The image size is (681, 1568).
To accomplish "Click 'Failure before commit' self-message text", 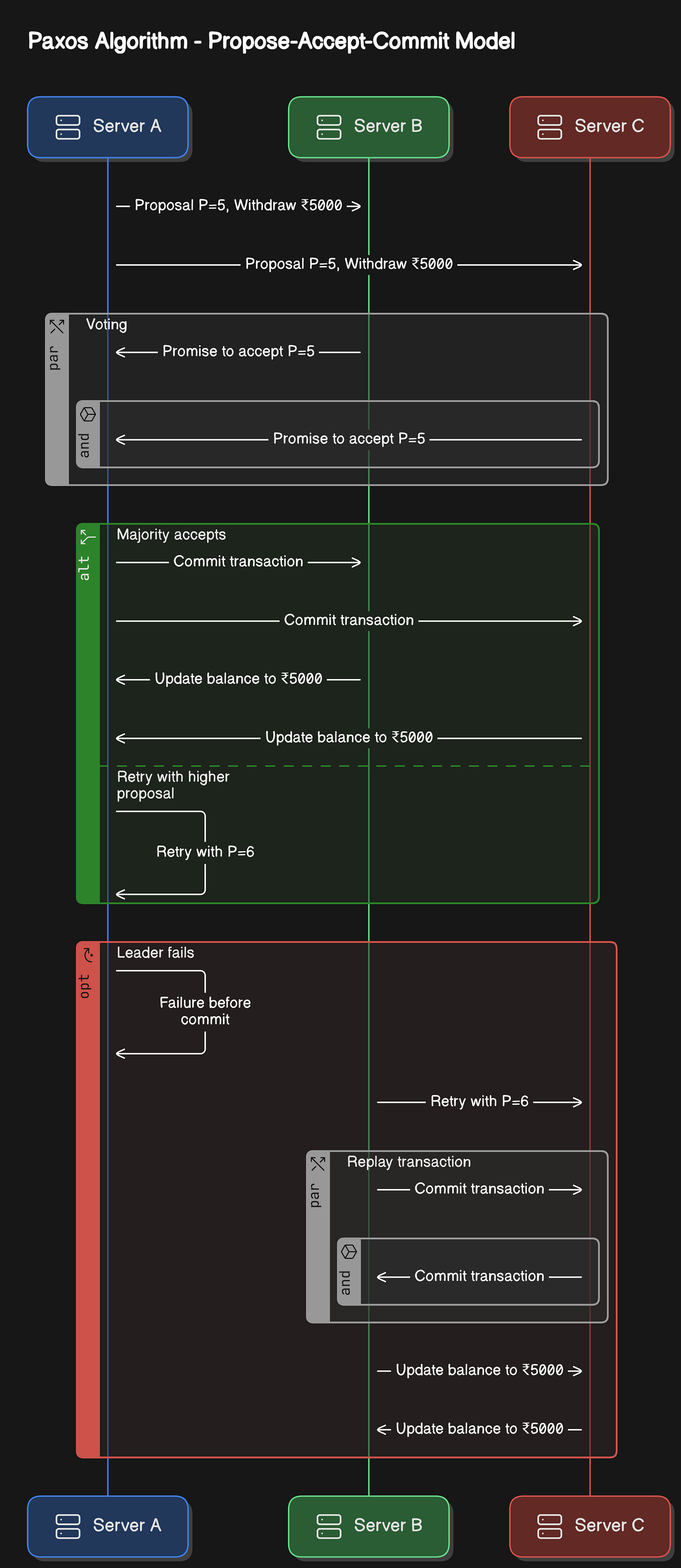I will click(x=205, y=1011).
